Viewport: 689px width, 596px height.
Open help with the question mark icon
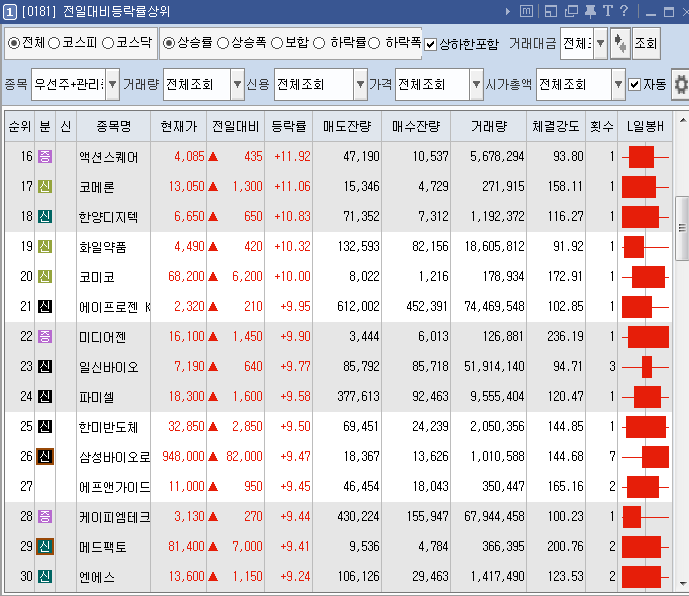coord(624,11)
